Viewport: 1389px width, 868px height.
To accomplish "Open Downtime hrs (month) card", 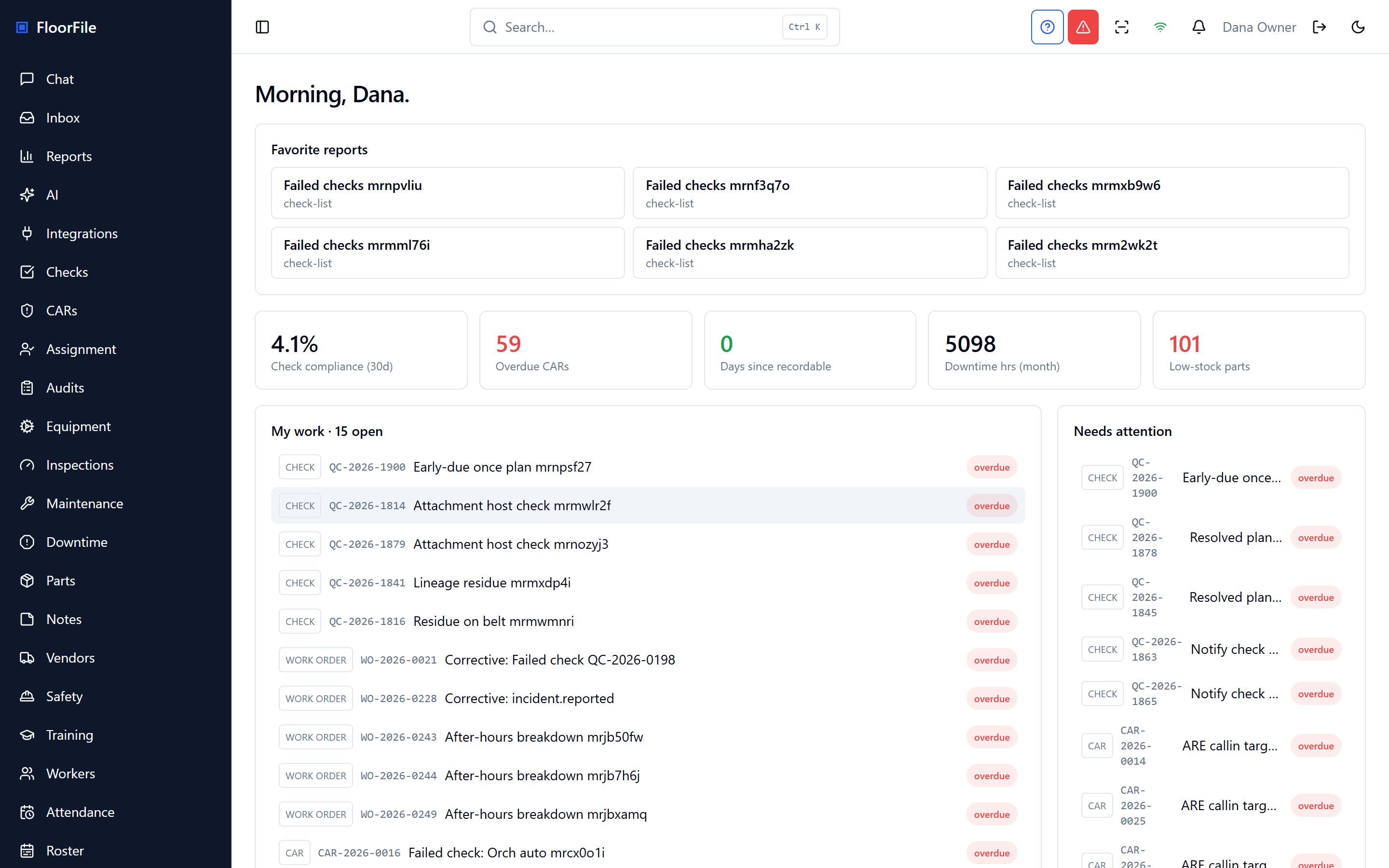I will tap(1035, 350).
